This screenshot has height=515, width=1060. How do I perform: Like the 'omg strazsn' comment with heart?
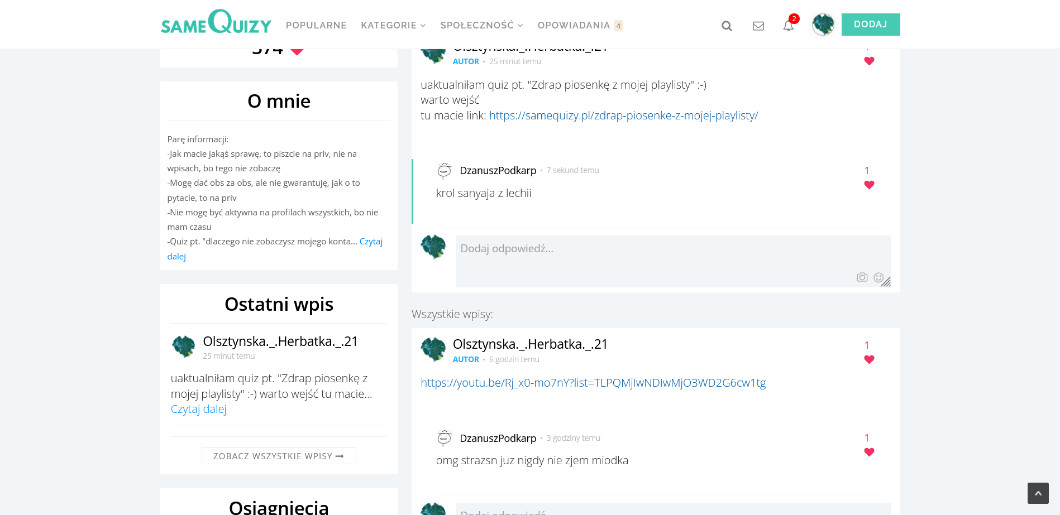tap(869, 452)
